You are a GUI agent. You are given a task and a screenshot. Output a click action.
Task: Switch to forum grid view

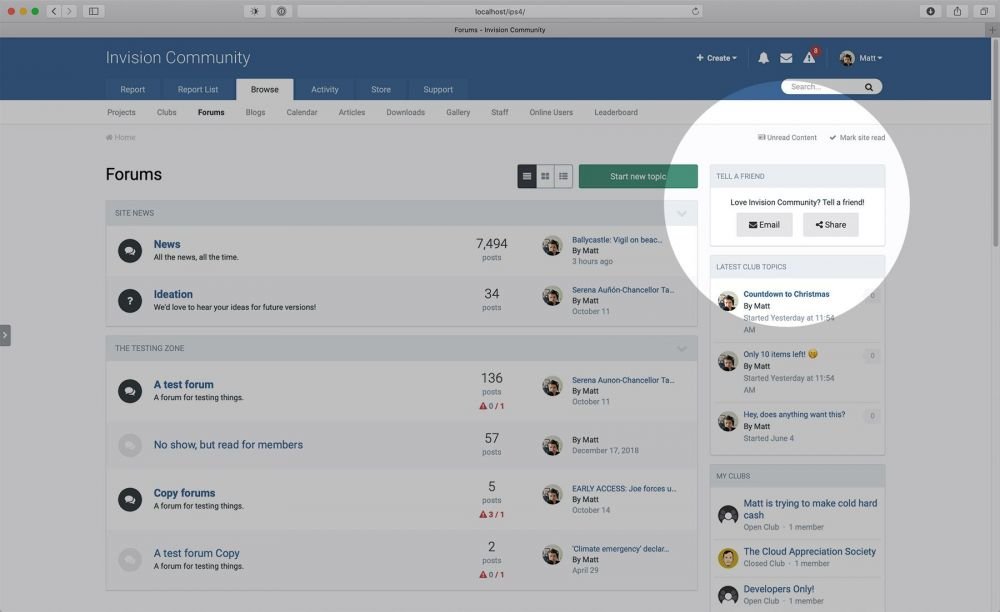click(x=545, y=177)
